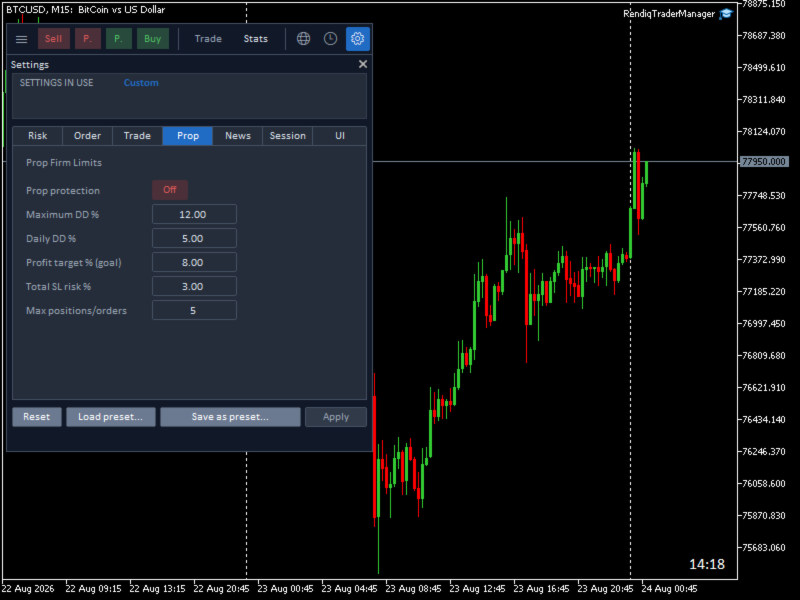Select the Prop tab
The width and height of the screenshot is (800, 600).
188,136
